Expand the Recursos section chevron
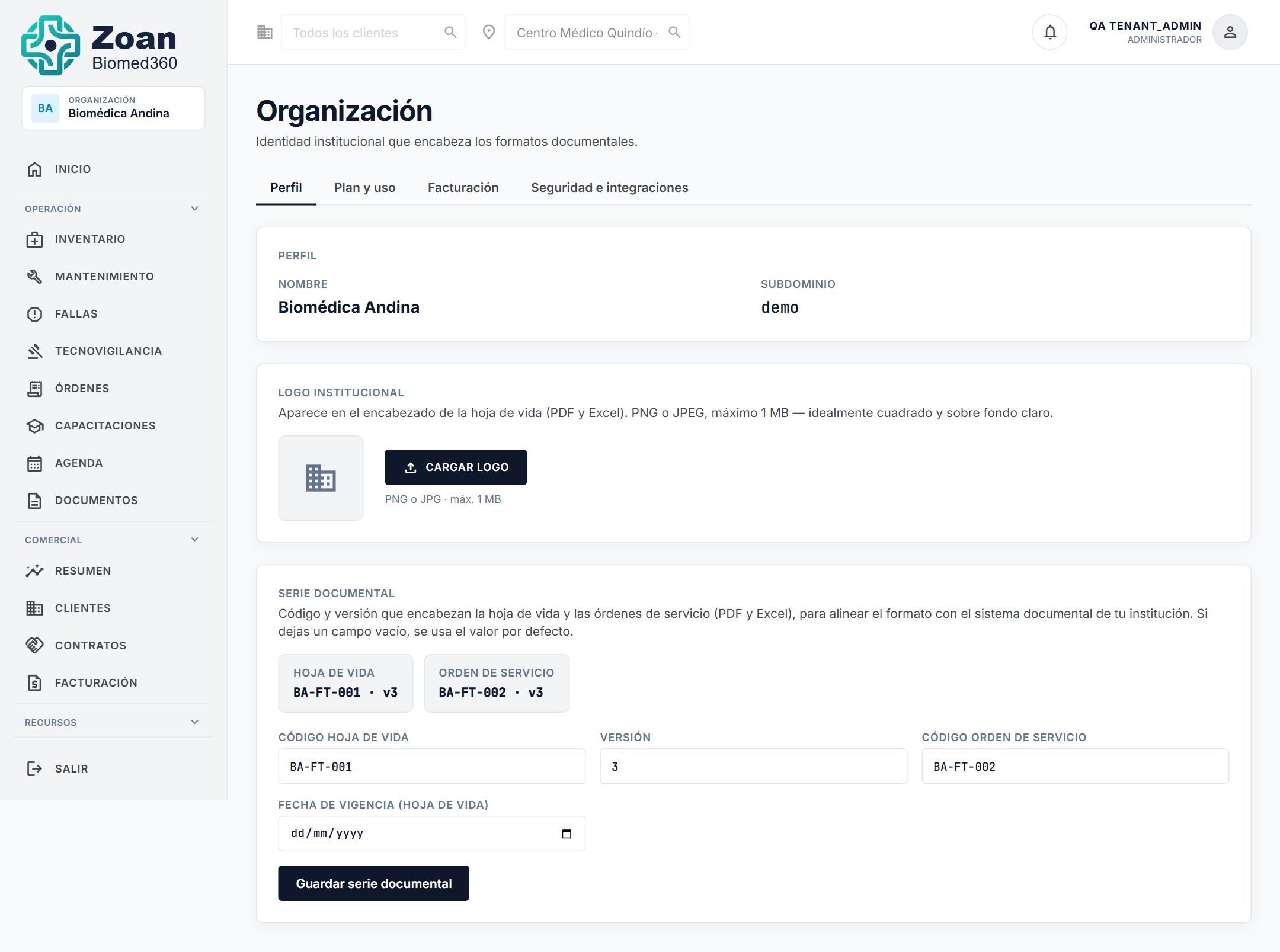Image resolution: width=1280 pixels, height=952 pixels. click(195, 722)
